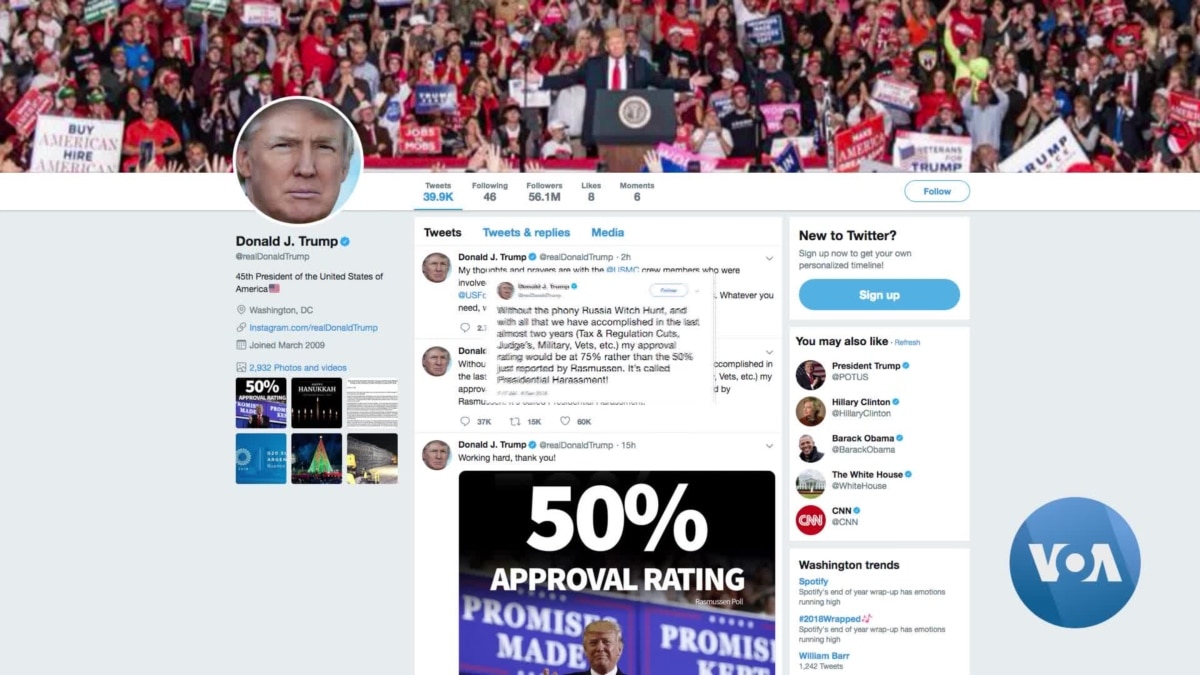The height and width of the screenshot is (675, 1200).
Task: Follow Donald J. Trump using the Follow button
Action: point(937,191)
